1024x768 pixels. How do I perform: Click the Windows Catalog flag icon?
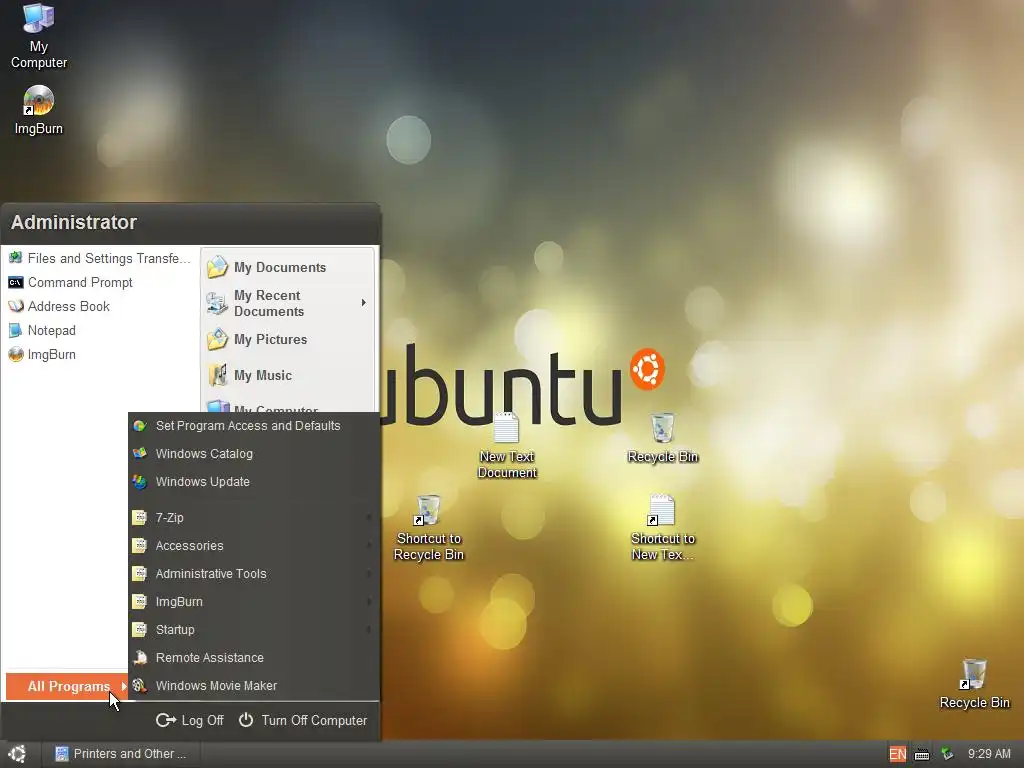[x=139, y=453]
